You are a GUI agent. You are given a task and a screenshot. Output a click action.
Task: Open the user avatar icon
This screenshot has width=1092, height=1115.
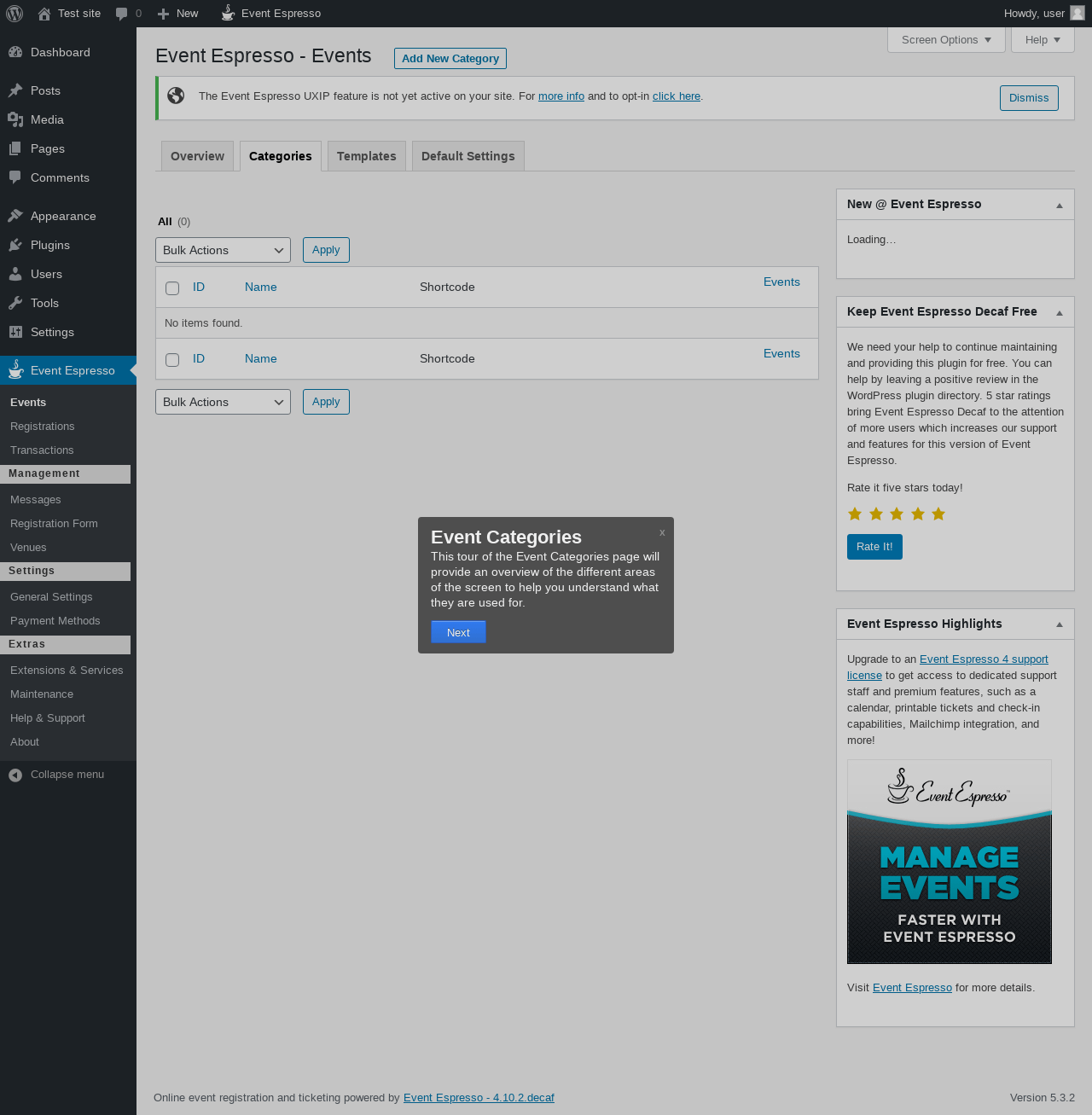(x=1077, y=13)
